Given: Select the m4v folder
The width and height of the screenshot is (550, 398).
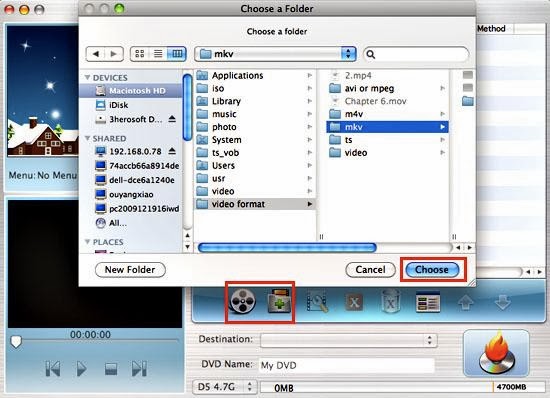Looking at the screenshot, I should tap(387, 114).
